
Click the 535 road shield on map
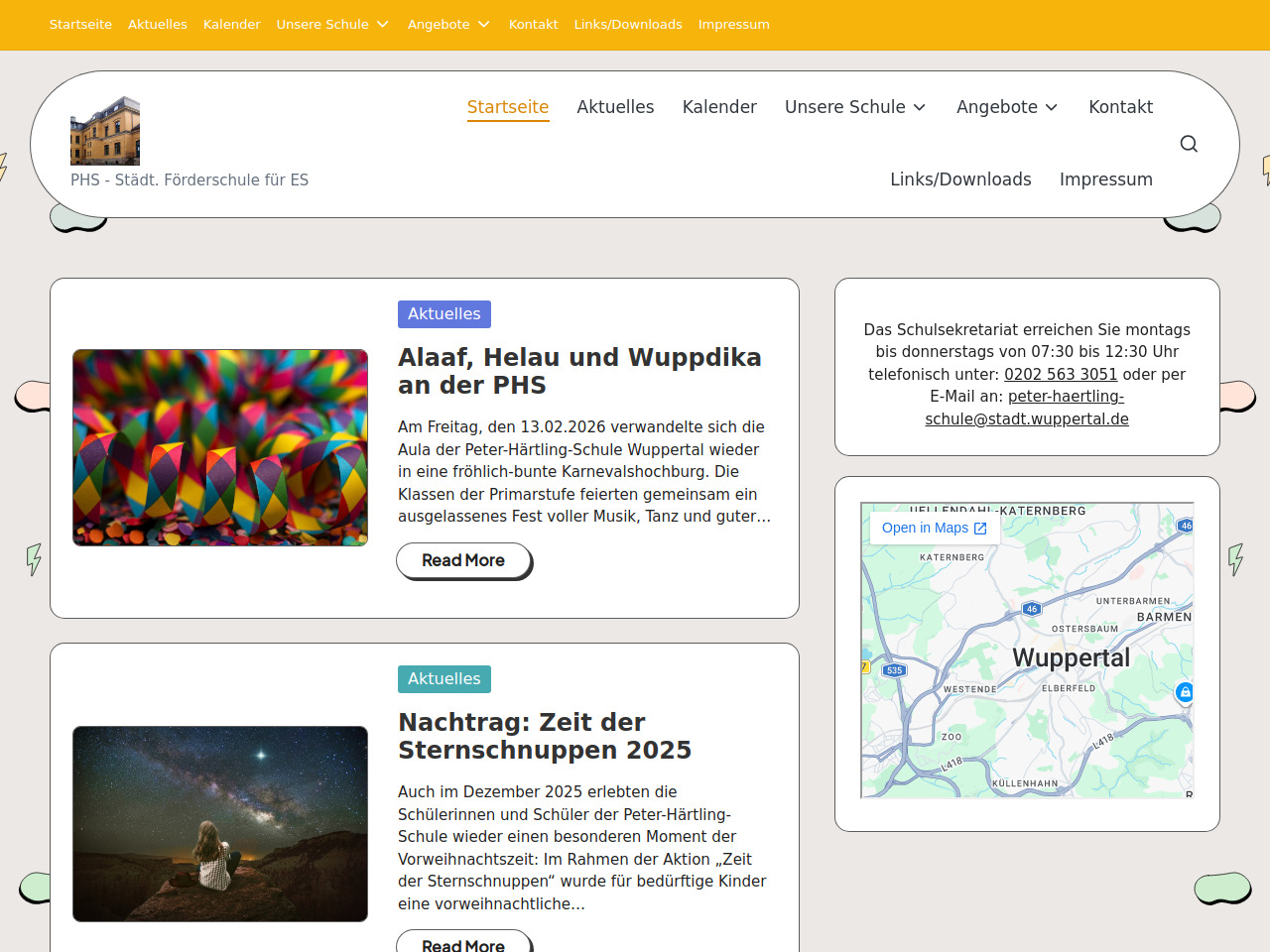[894, 670]
